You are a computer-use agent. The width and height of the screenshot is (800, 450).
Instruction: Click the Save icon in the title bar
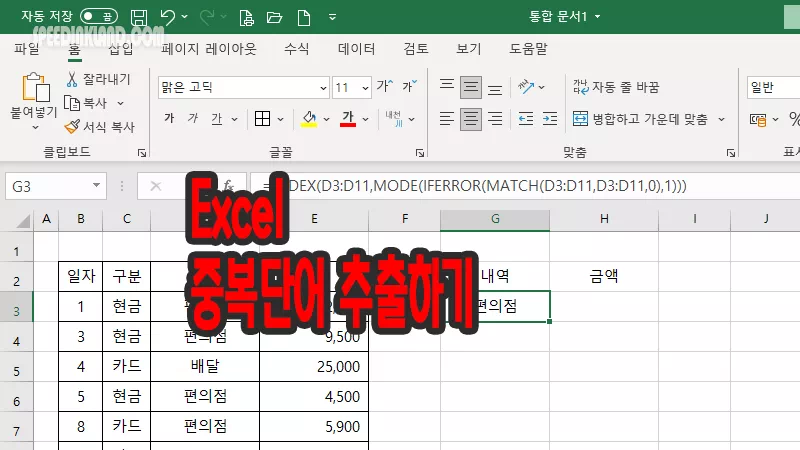[x=138, y=17]
